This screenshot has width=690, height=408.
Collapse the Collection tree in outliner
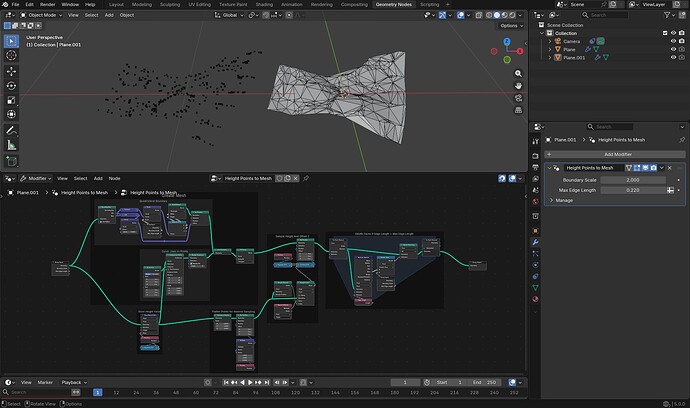(x=542, y=33)
